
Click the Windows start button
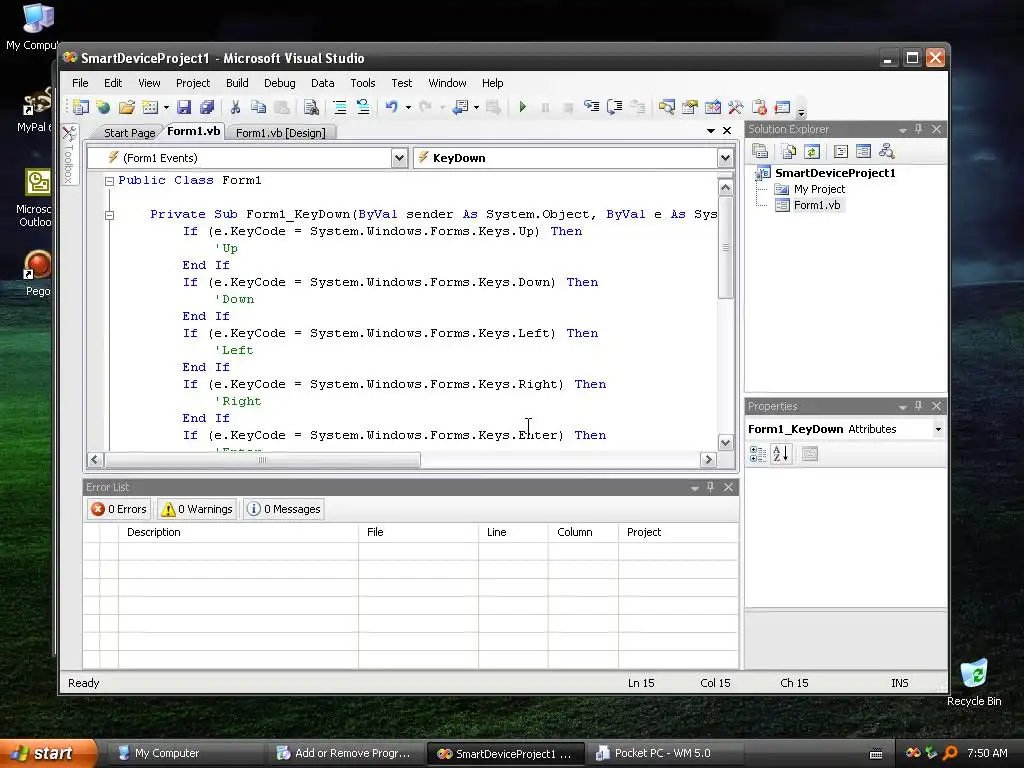pyautogui.click(x=47, y=753)
